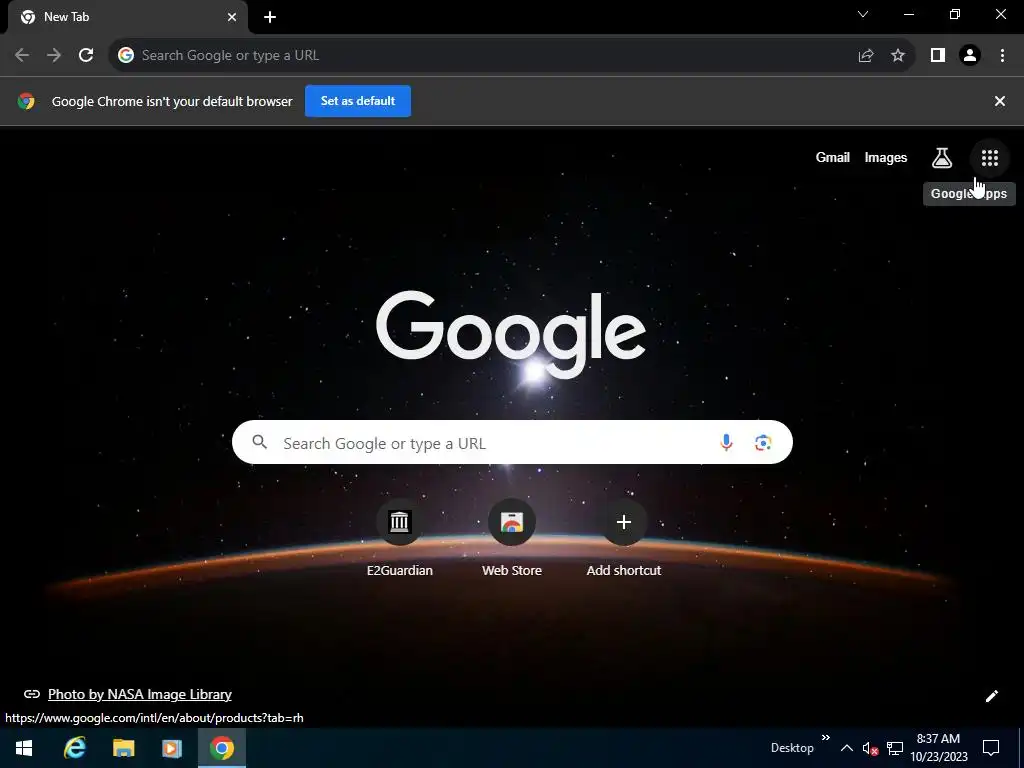Click the Google logo

point(511,333)
